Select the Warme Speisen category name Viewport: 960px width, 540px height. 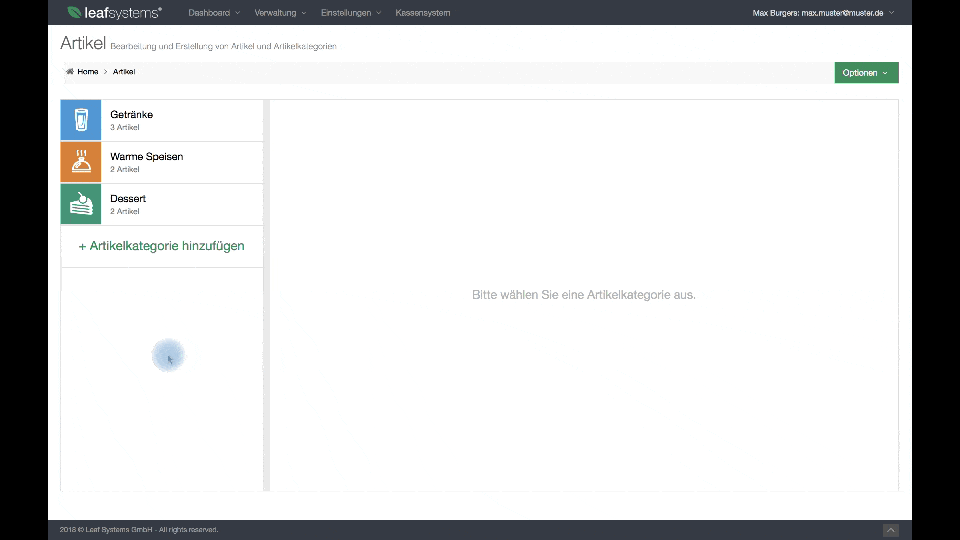click(x=146, y=157)
